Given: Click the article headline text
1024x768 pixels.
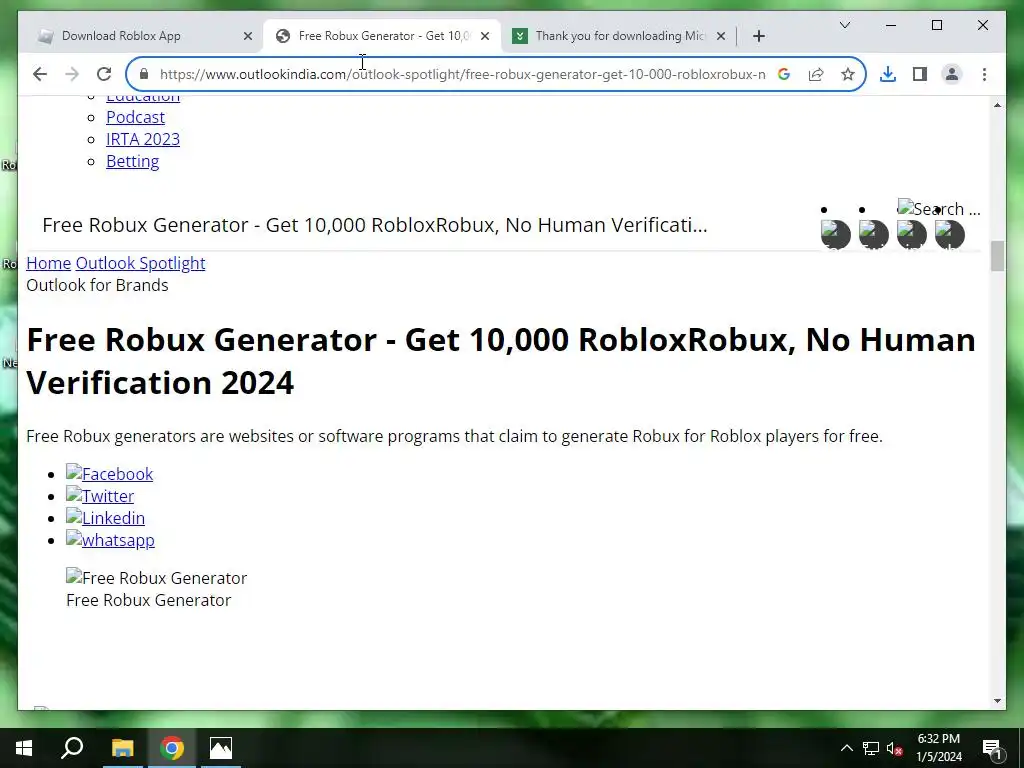Looking at the screenshot, I should 501,361.
